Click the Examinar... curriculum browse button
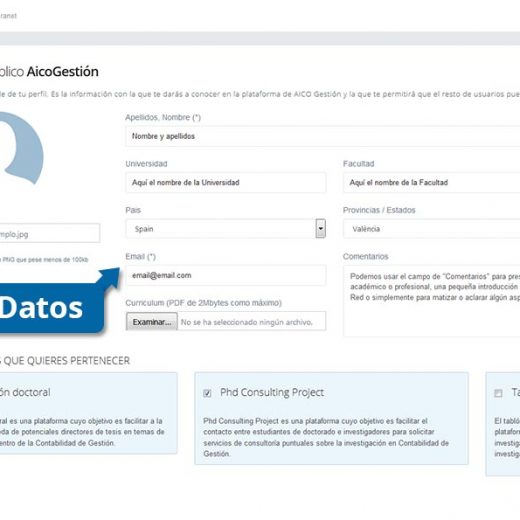The height and width of the screenshot is (520, 520). pyautogui.click(x=152, y=322)
